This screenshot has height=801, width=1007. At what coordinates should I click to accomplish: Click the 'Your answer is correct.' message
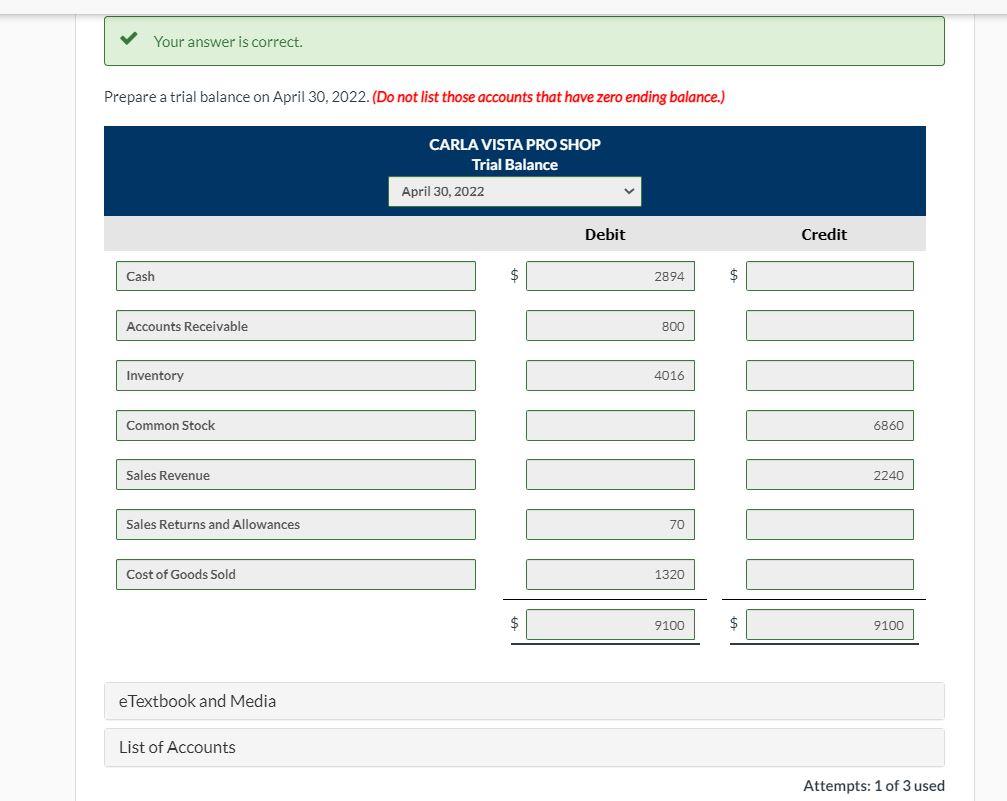(x=228, y=42)
